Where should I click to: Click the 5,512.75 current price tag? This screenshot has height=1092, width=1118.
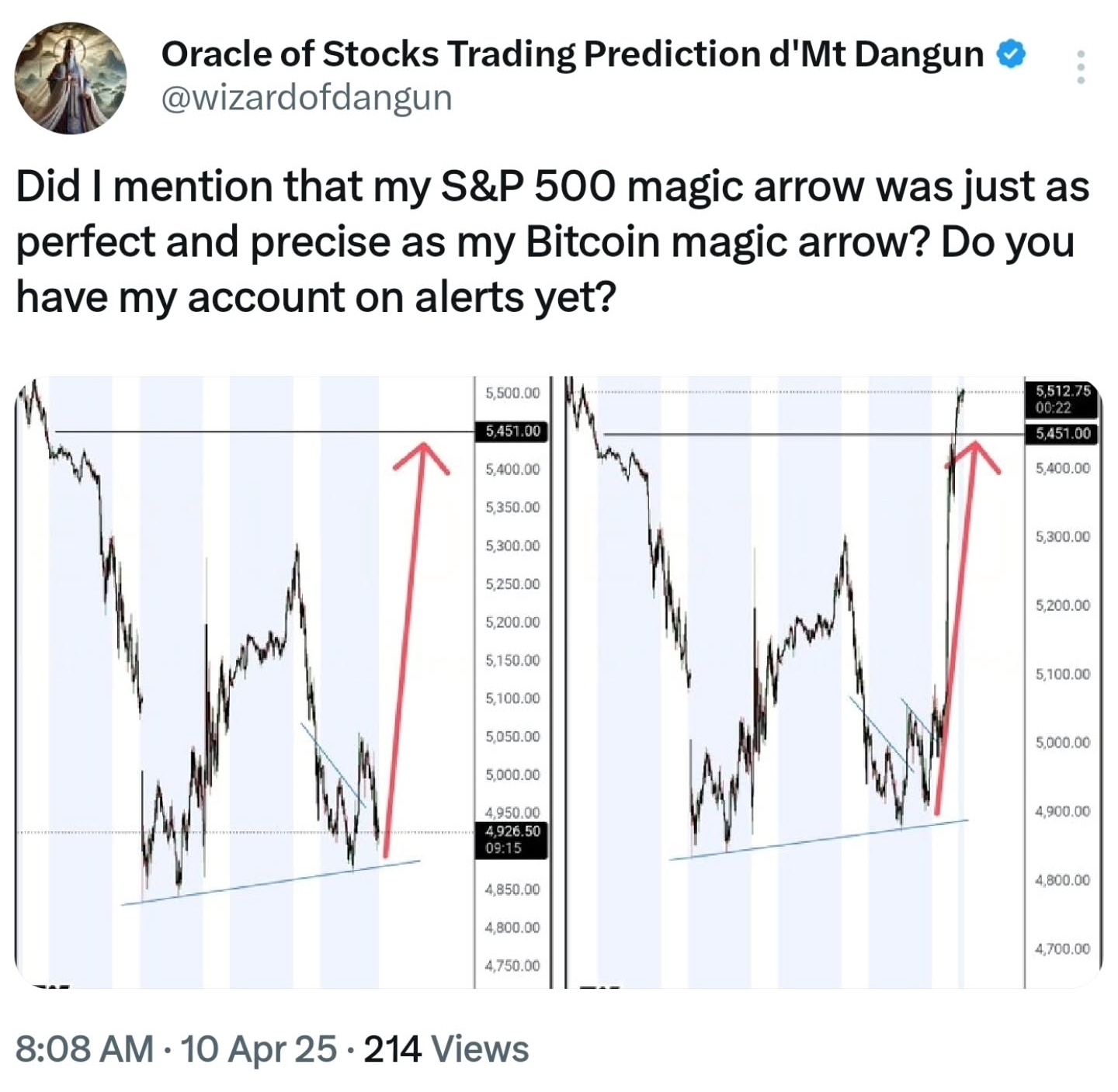[x=1064, y=390]
